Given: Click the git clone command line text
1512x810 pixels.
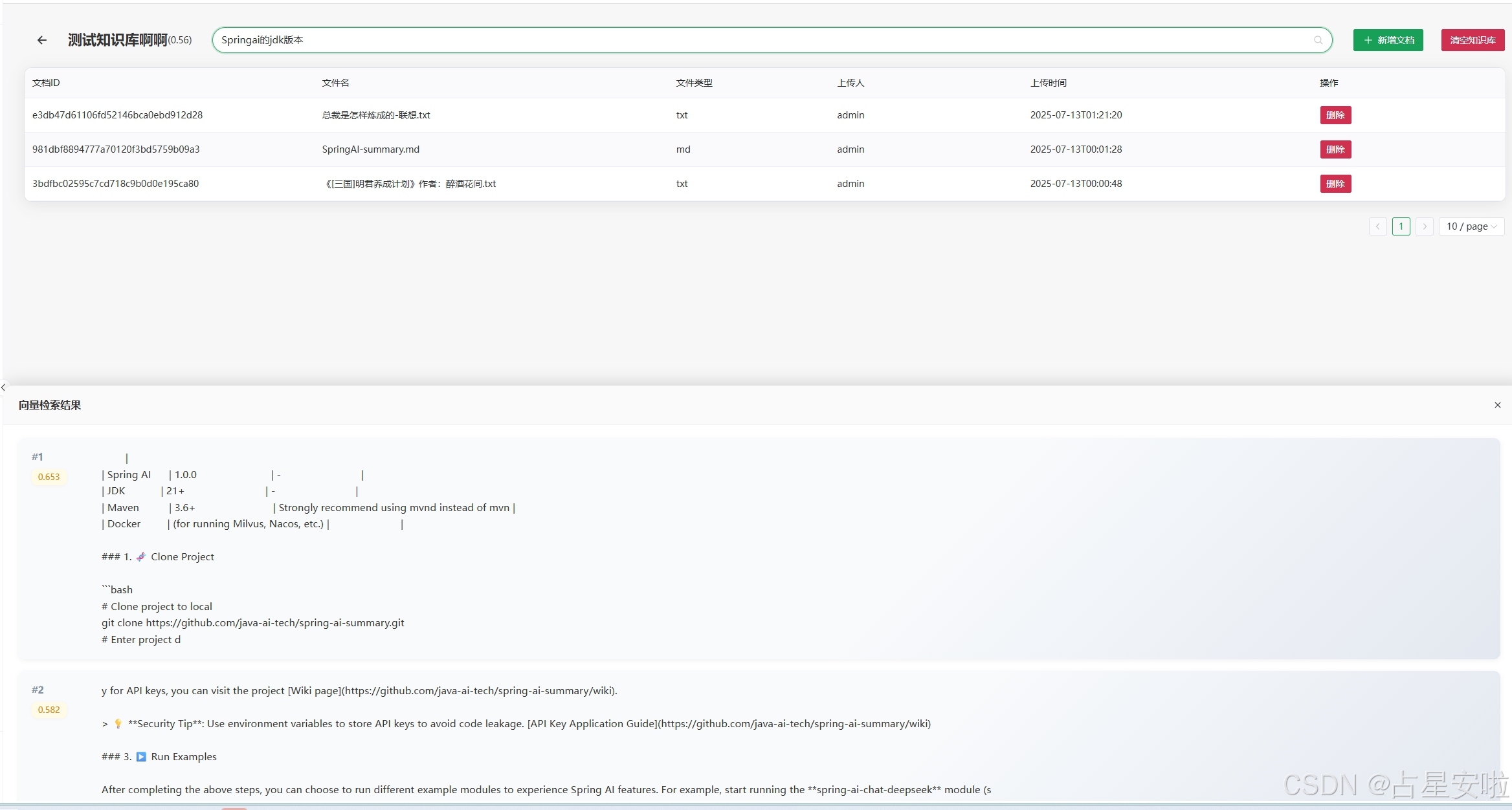Looking at the screenshot, I should coord(253,622).
